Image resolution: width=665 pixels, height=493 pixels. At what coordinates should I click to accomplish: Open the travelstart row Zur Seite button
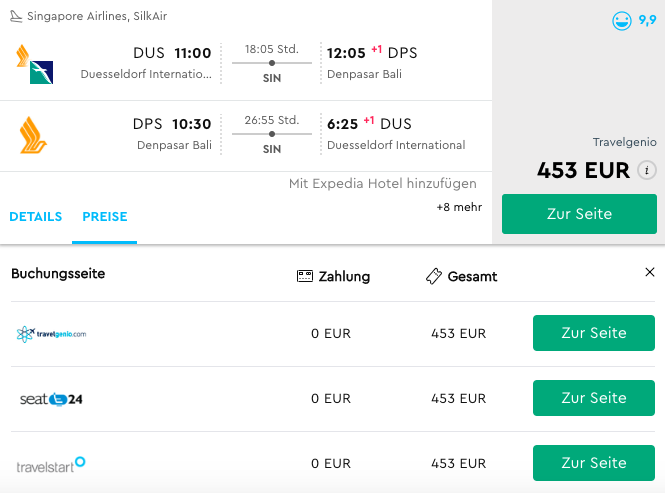594,463
